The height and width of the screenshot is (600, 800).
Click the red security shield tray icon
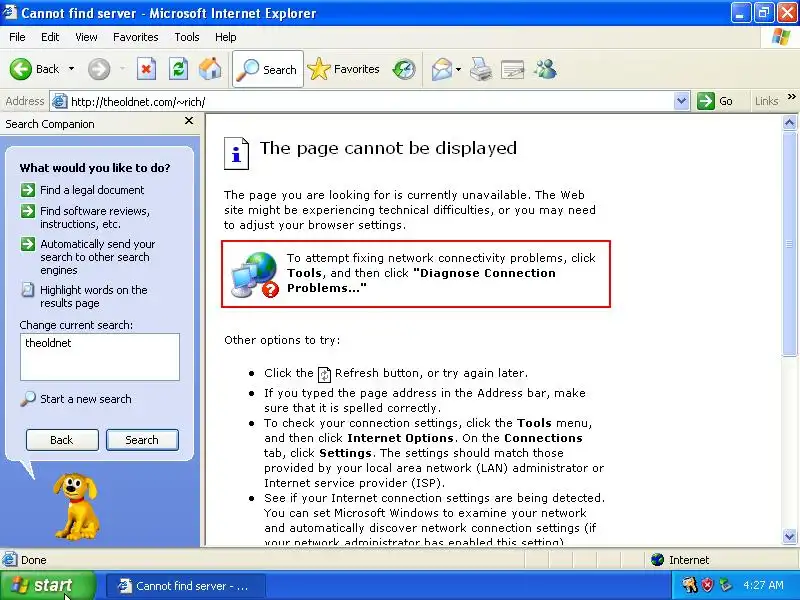(707, 585)
